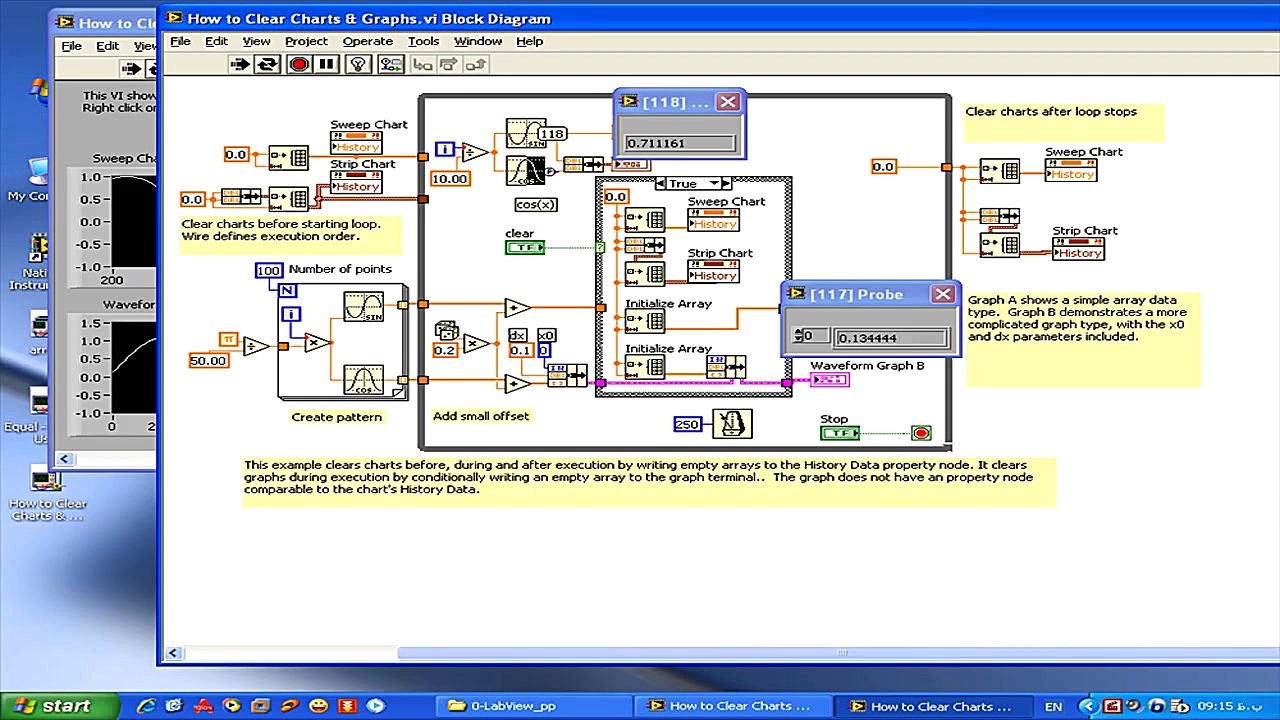Select the upper Initialize Array node

click(x=645, y=321)
